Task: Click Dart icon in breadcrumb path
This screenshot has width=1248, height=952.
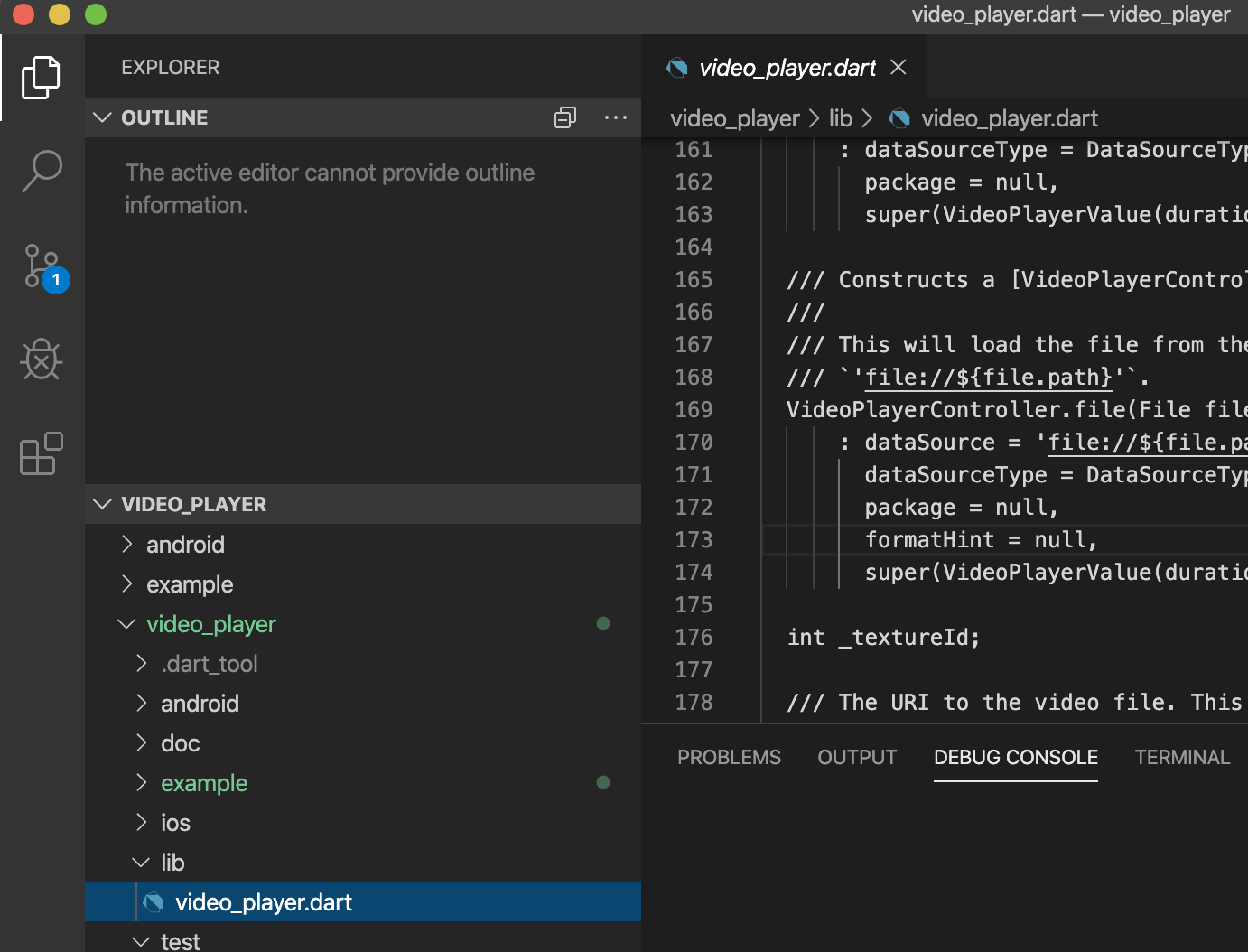Action: [x=899, y=118]
